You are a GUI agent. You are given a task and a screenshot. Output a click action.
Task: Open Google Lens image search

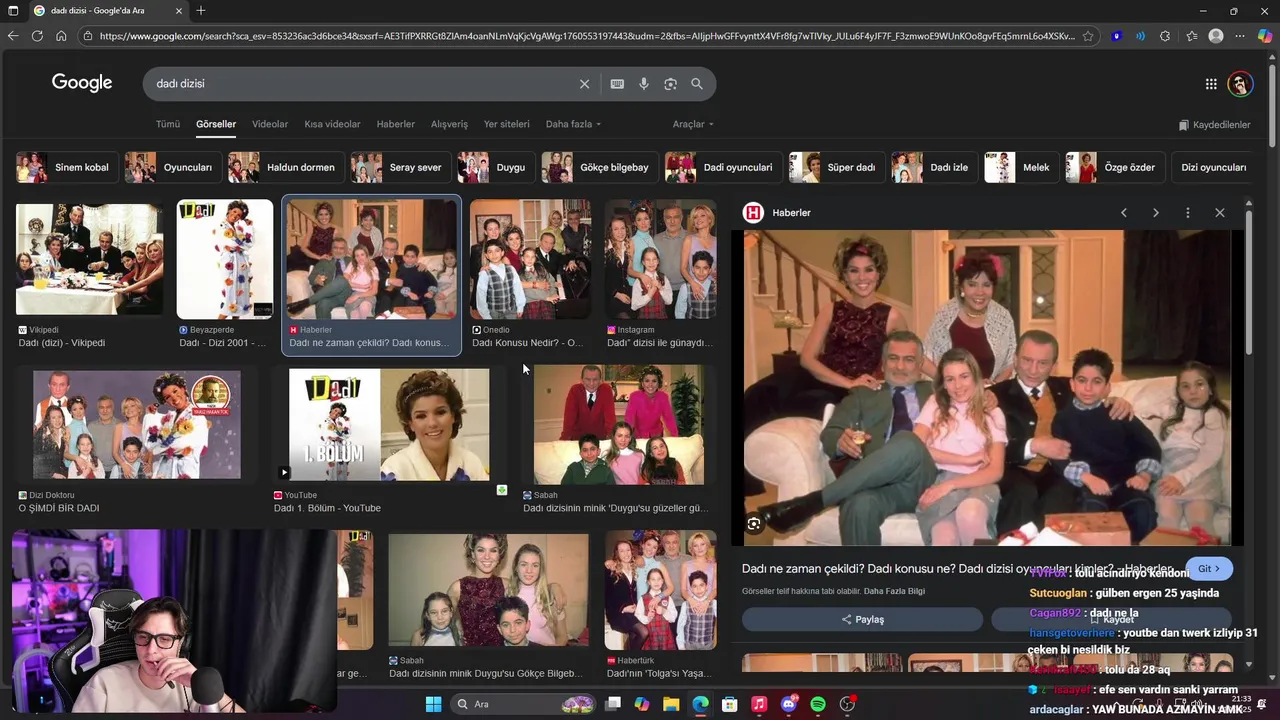[x=670, y=84]
